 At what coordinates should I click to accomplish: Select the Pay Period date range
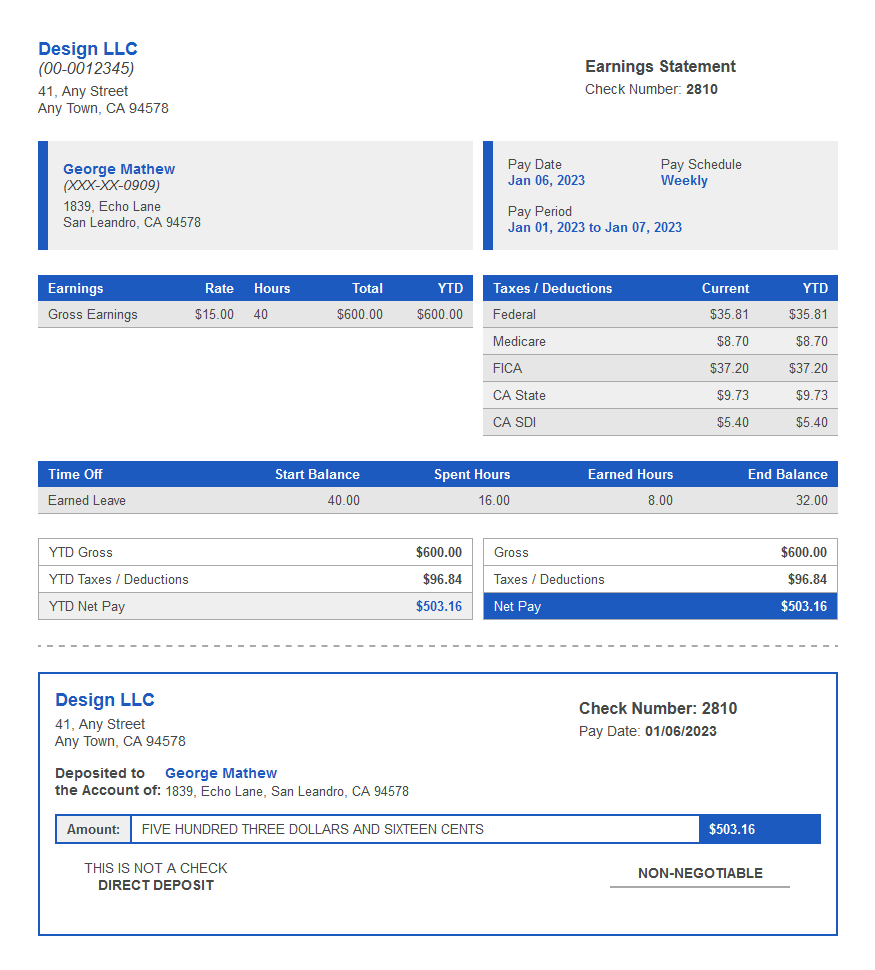[x=595, y=227]
